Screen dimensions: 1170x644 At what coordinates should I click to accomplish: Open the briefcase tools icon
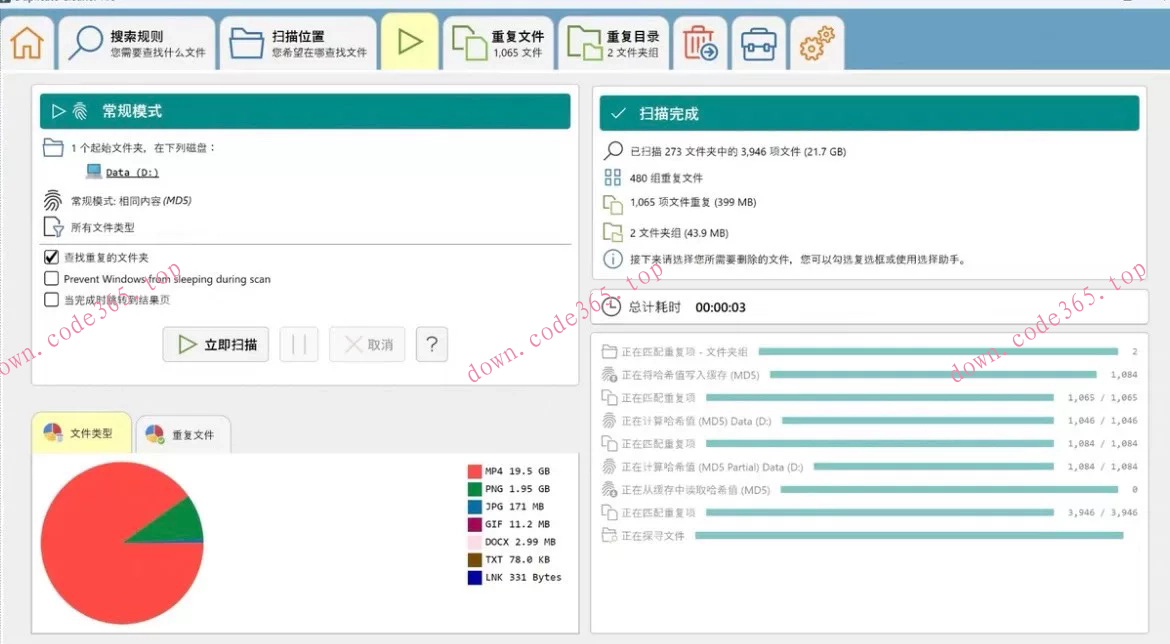coord(758,44)
